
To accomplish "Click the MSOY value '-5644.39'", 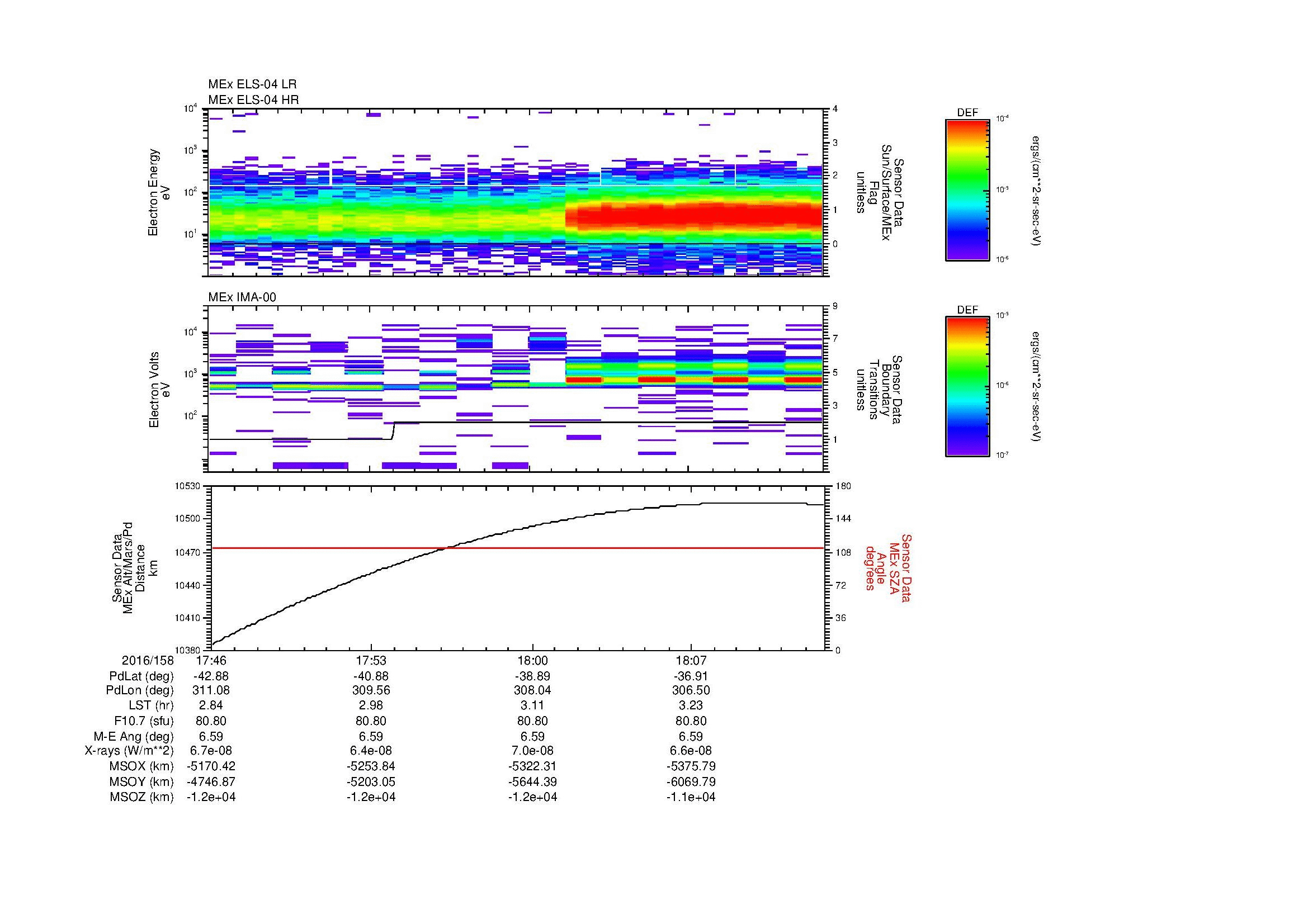I will pos(533,781).
